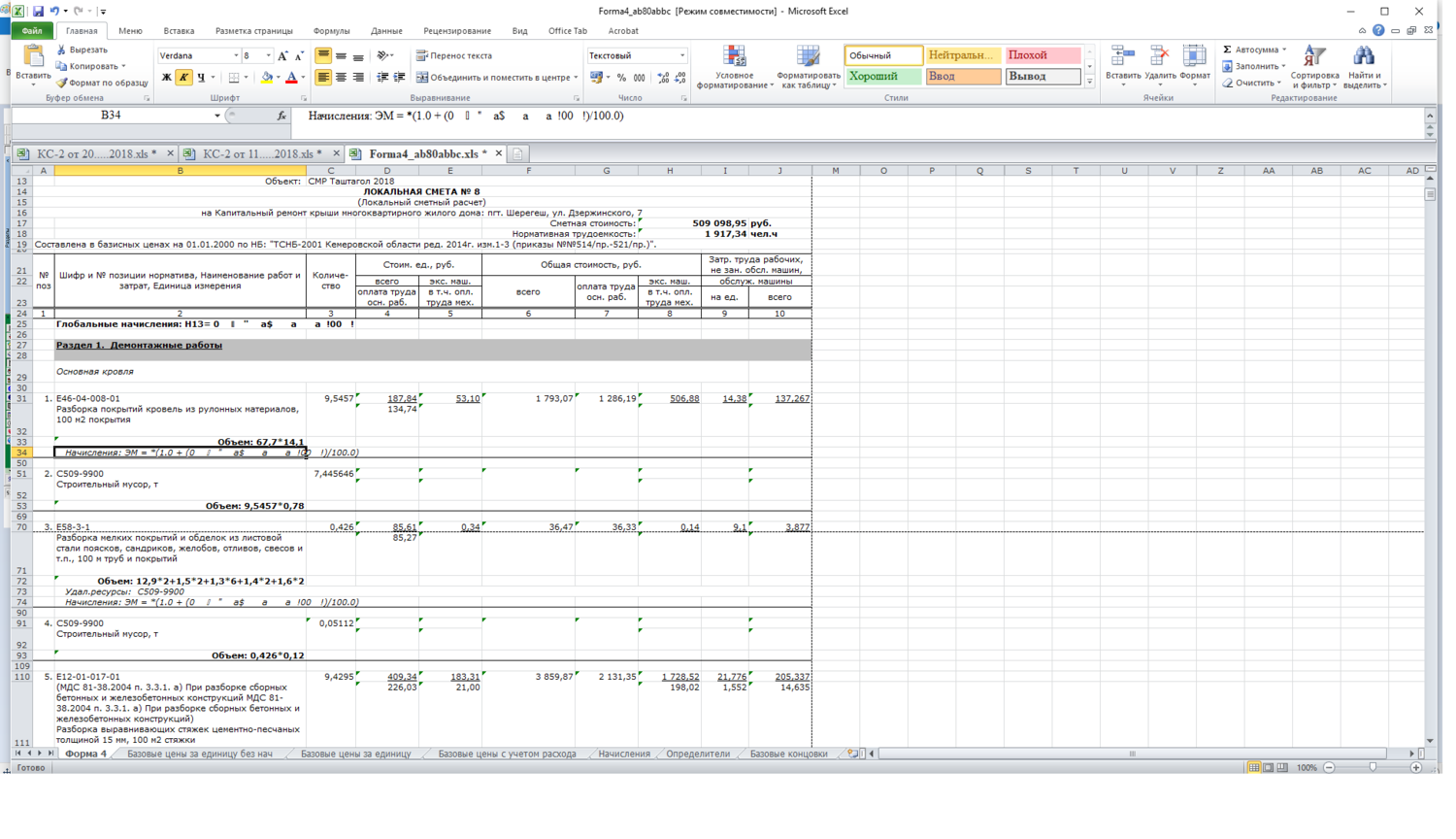Open text orientation options
This screenshot has height=839, width=1456.
pyautogui.click(x=385, y=56)
